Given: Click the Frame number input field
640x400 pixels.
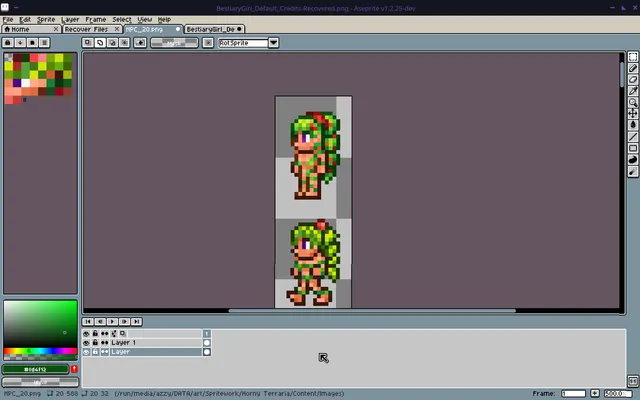Looking at the screenshot, I should tap(573, 393).
